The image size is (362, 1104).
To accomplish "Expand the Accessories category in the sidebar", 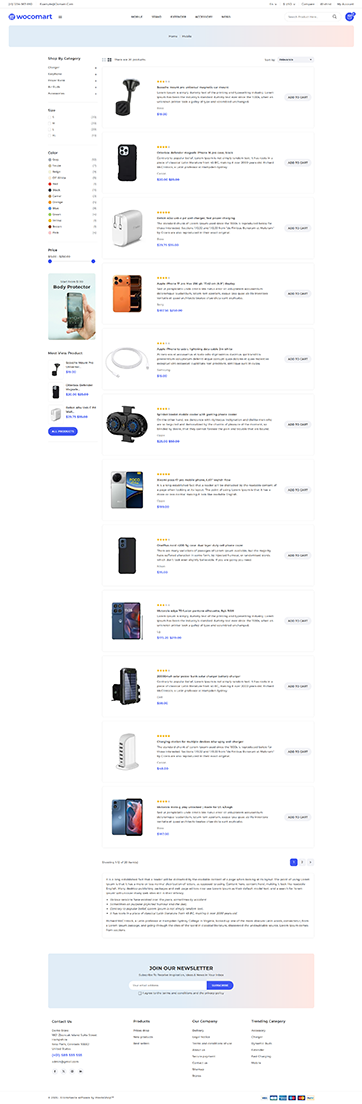I will pyautogui.click(x=95, y=93).
